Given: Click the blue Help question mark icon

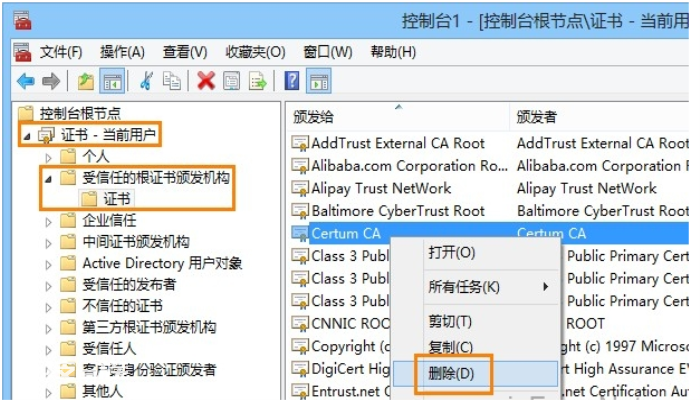Looking at the screenshot, I should tap(292, 81).
